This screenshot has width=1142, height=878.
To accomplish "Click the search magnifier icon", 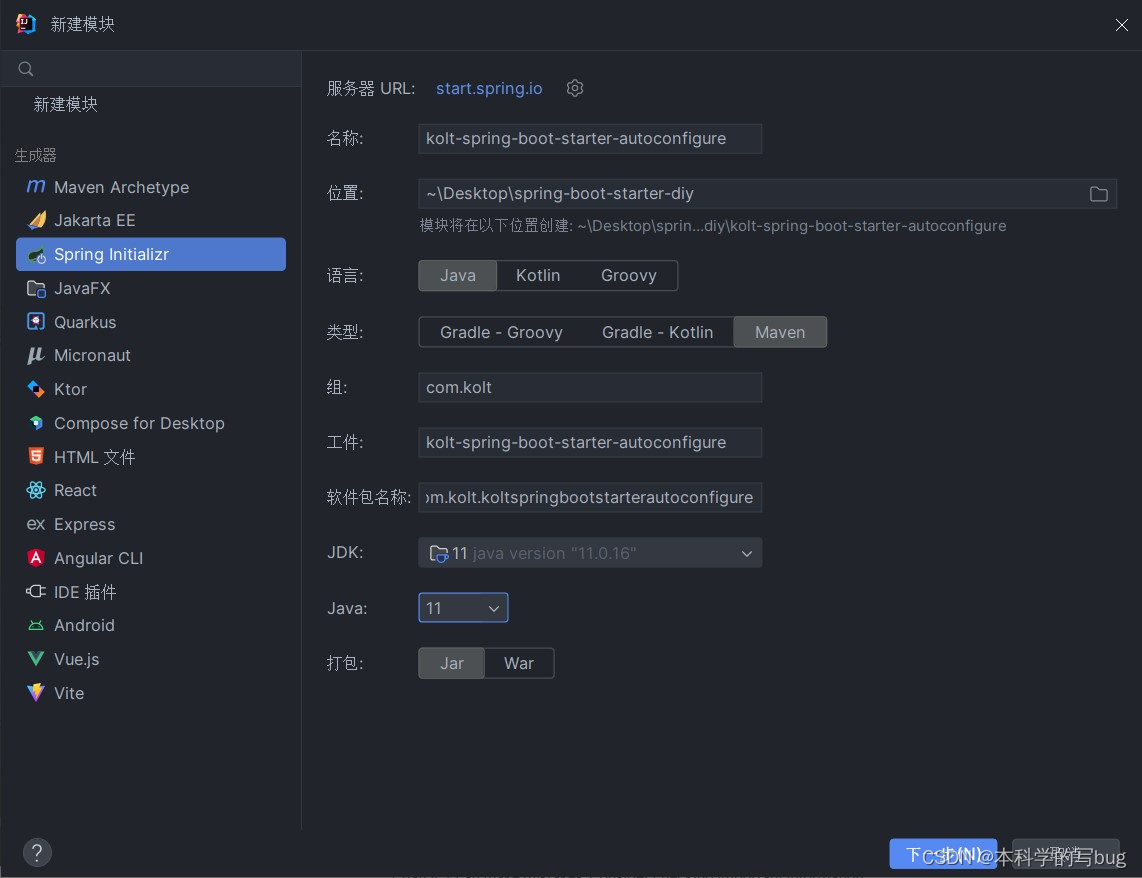I will [25, 69].
